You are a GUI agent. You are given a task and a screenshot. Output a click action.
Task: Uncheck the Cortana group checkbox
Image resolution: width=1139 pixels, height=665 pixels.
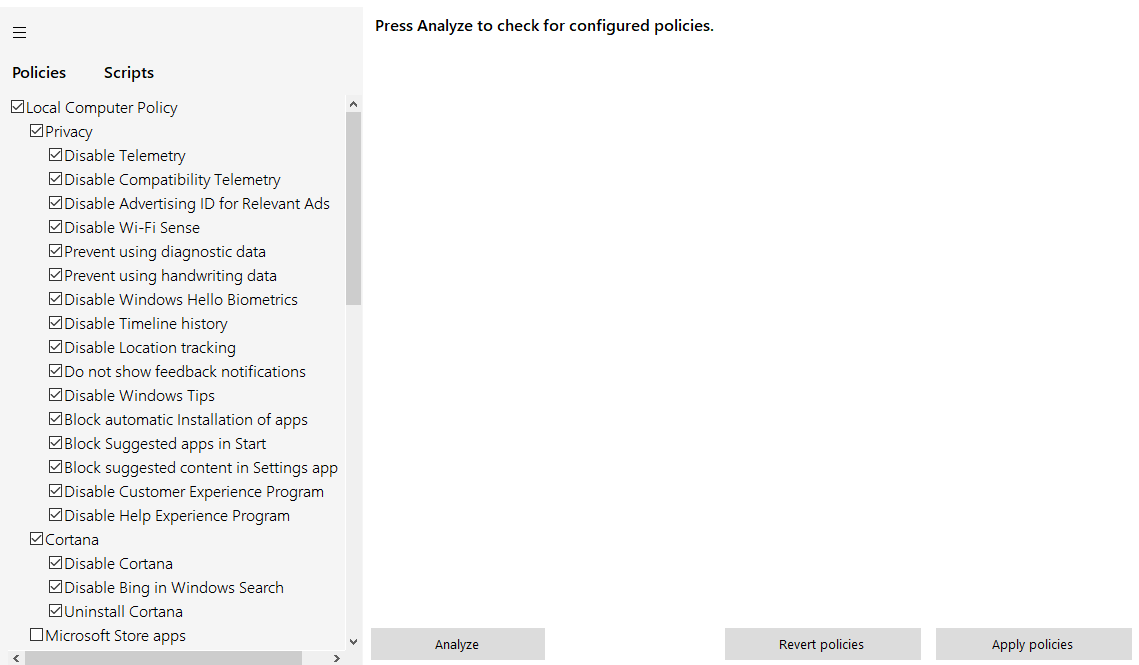36,539
